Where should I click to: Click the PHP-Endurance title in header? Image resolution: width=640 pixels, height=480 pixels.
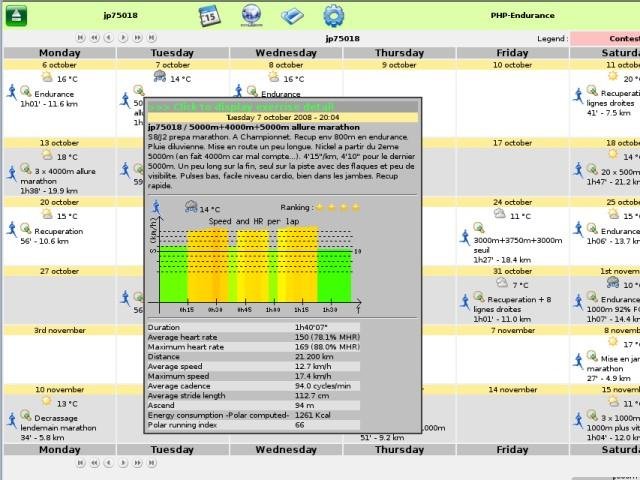[522, 16]
